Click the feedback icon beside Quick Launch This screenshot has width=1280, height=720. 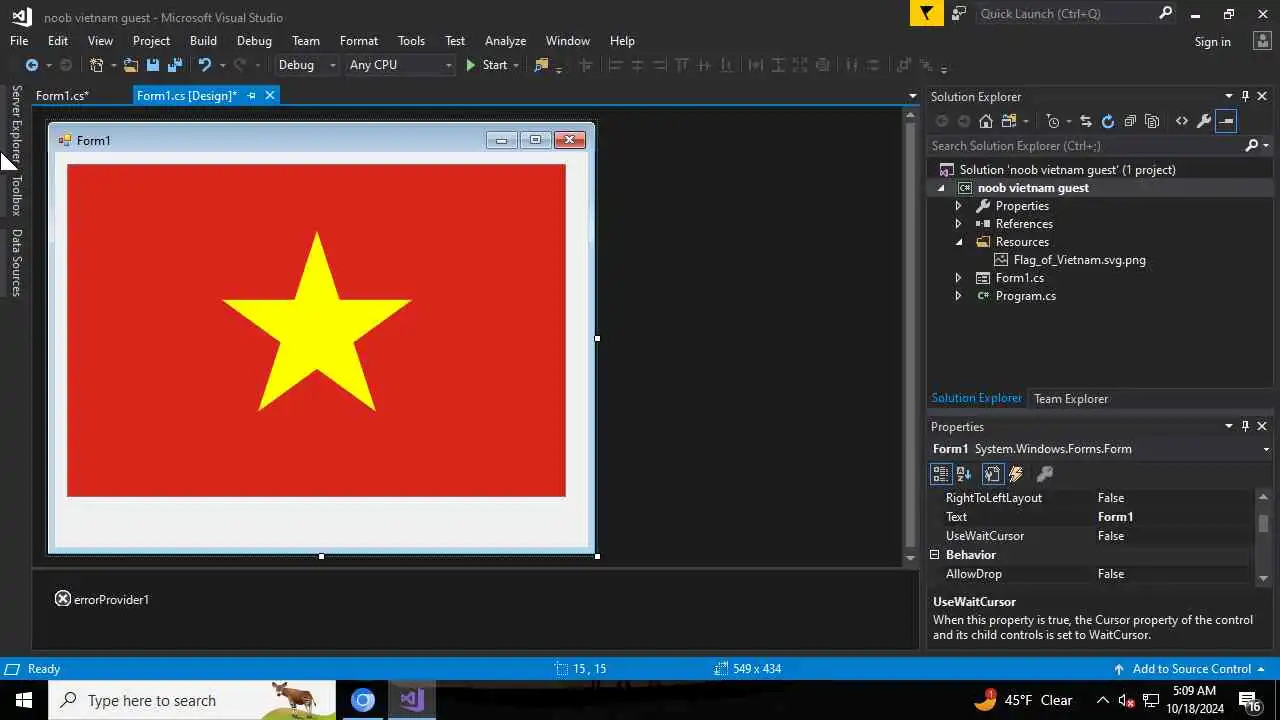(x=959, y=13)
